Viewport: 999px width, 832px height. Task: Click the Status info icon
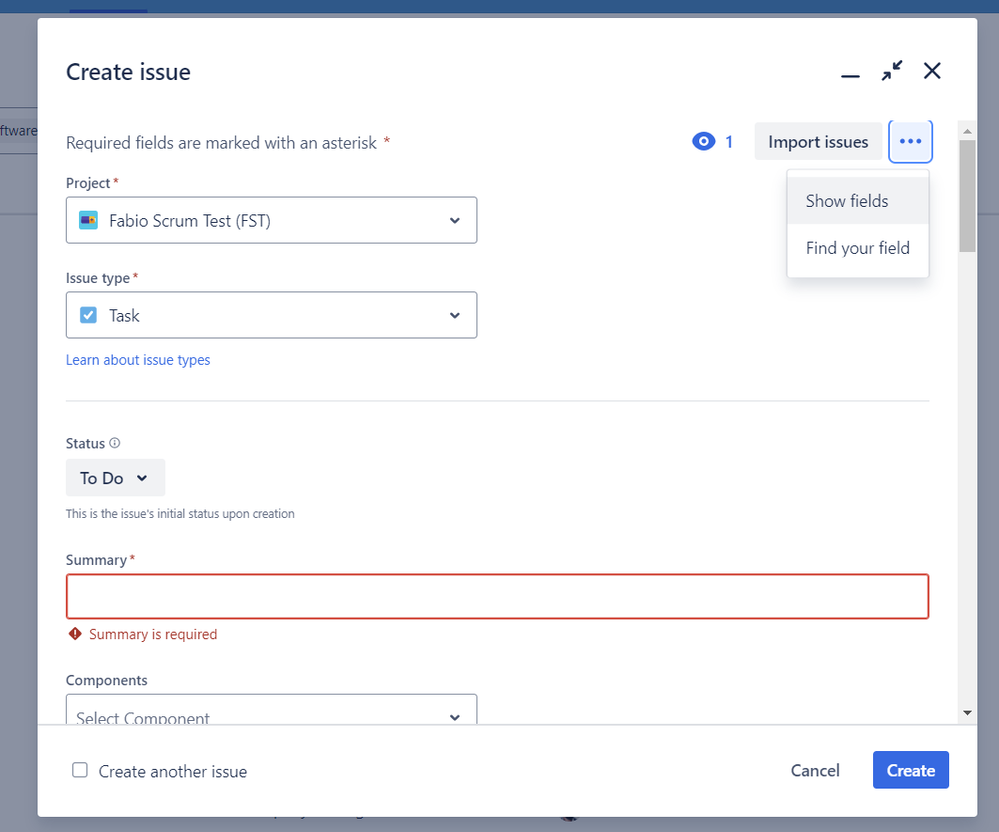115,443
